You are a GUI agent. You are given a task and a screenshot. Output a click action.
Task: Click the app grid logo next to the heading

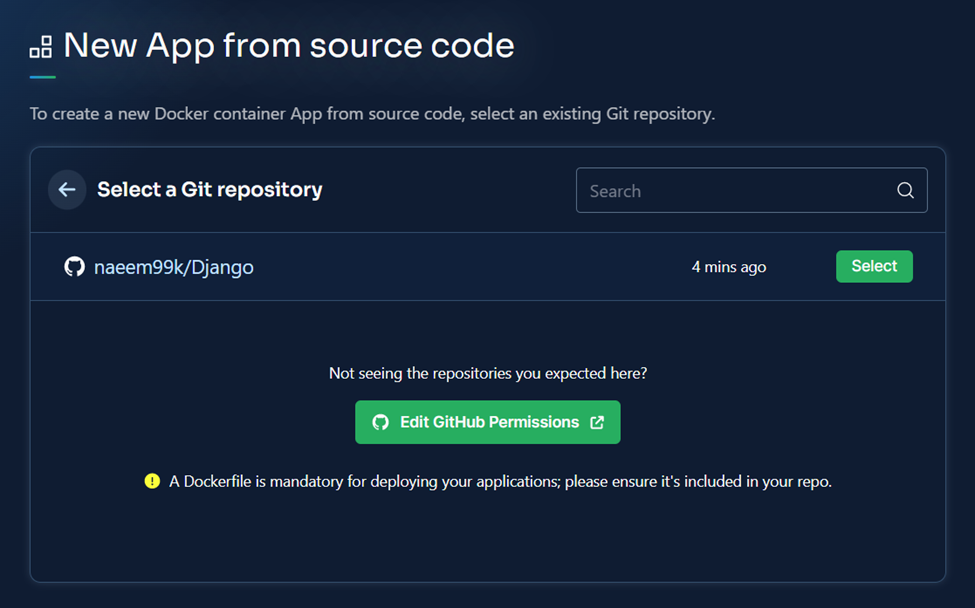pos(40,46)
